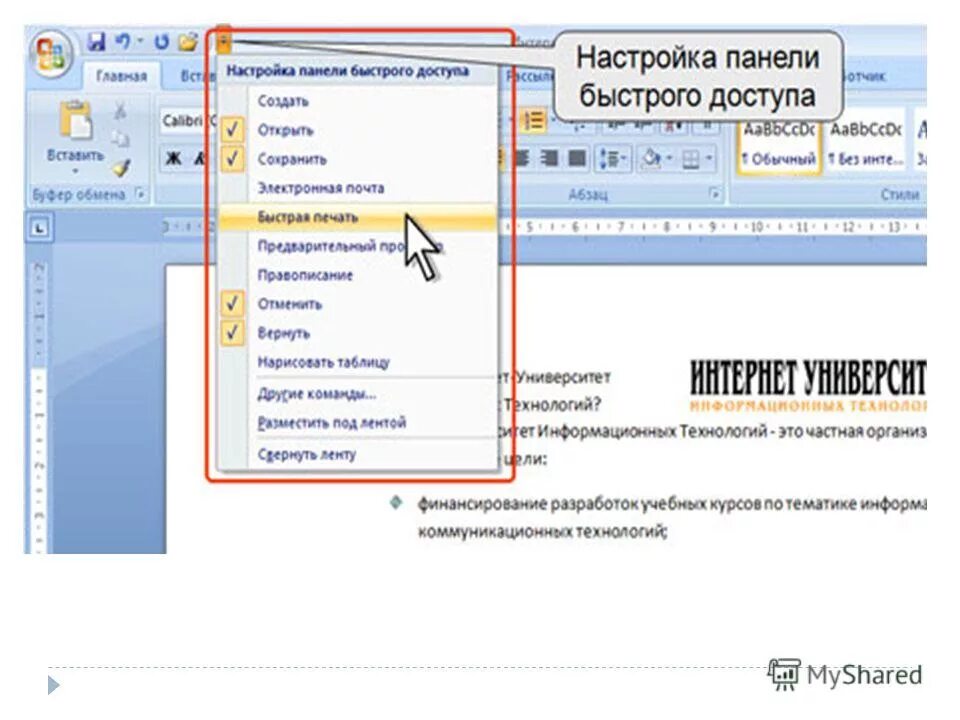Click the Save icon on Quick Access Toolbar
960x720 pixels.
[x=95, y=42]
